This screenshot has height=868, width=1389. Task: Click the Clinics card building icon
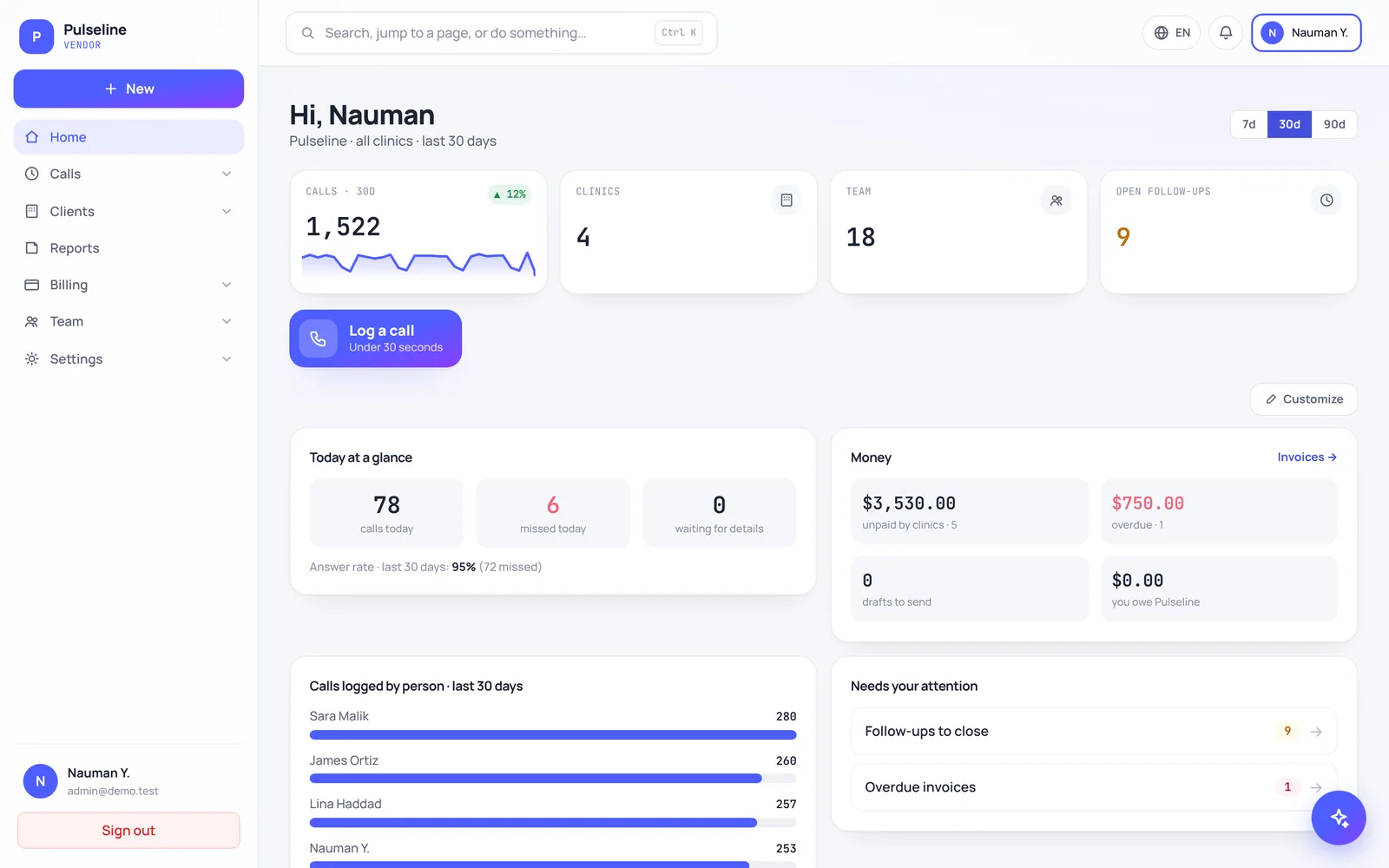coord(787,201)
